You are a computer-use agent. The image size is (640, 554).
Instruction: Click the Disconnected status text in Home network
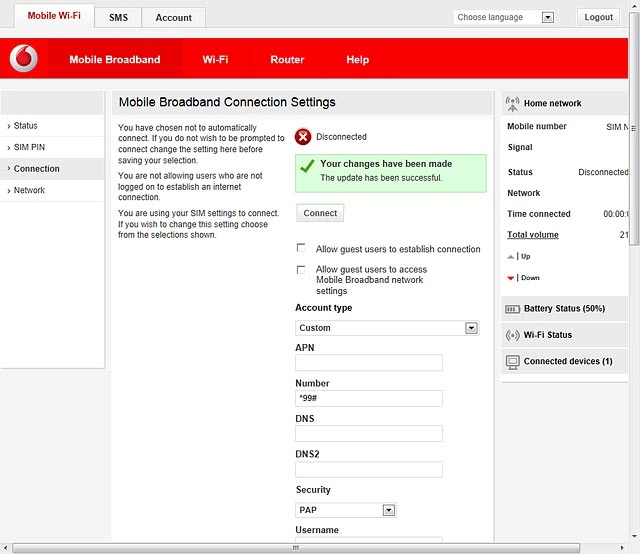(x=603, y=172)
